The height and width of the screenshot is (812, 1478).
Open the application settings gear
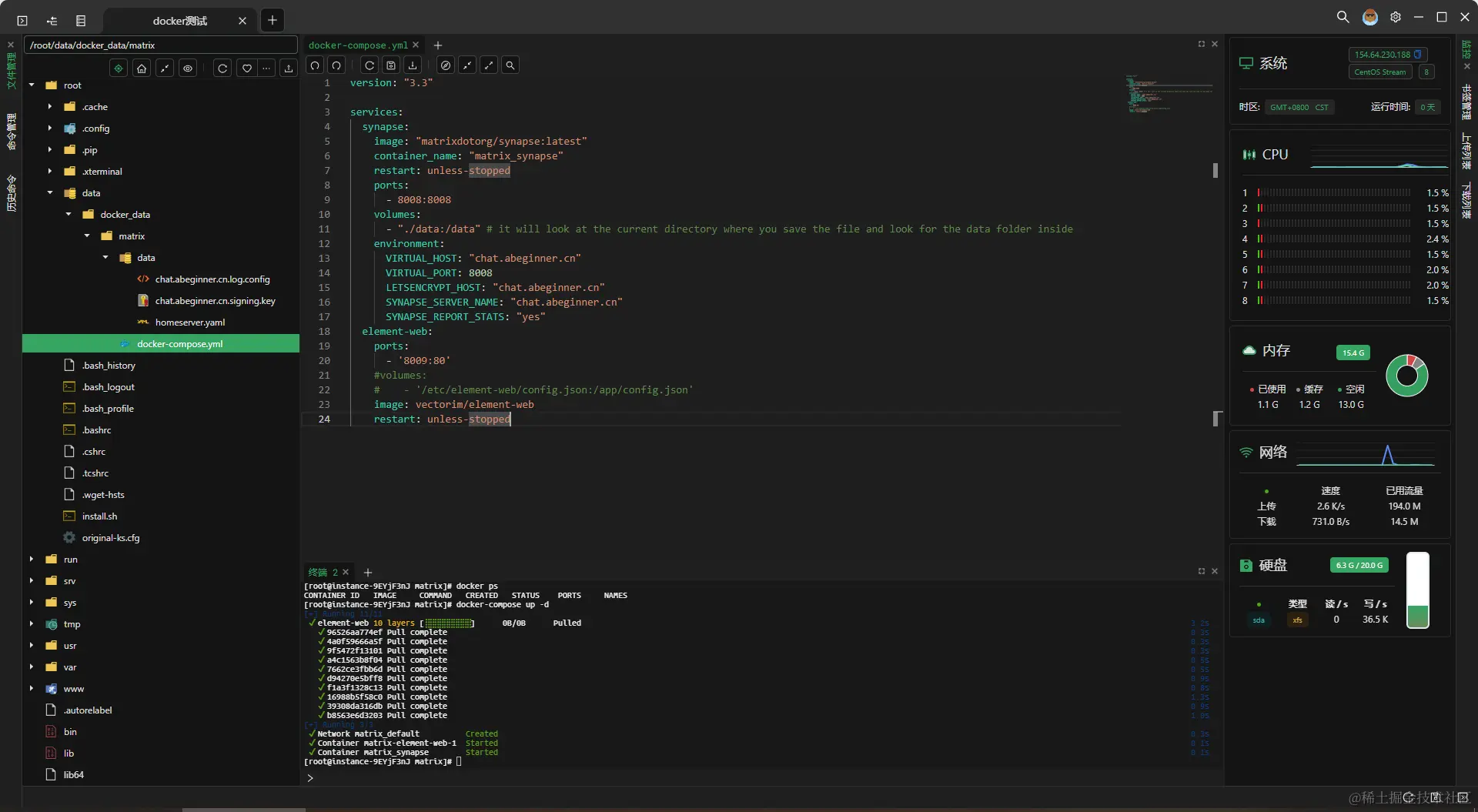click(1395, 16)
